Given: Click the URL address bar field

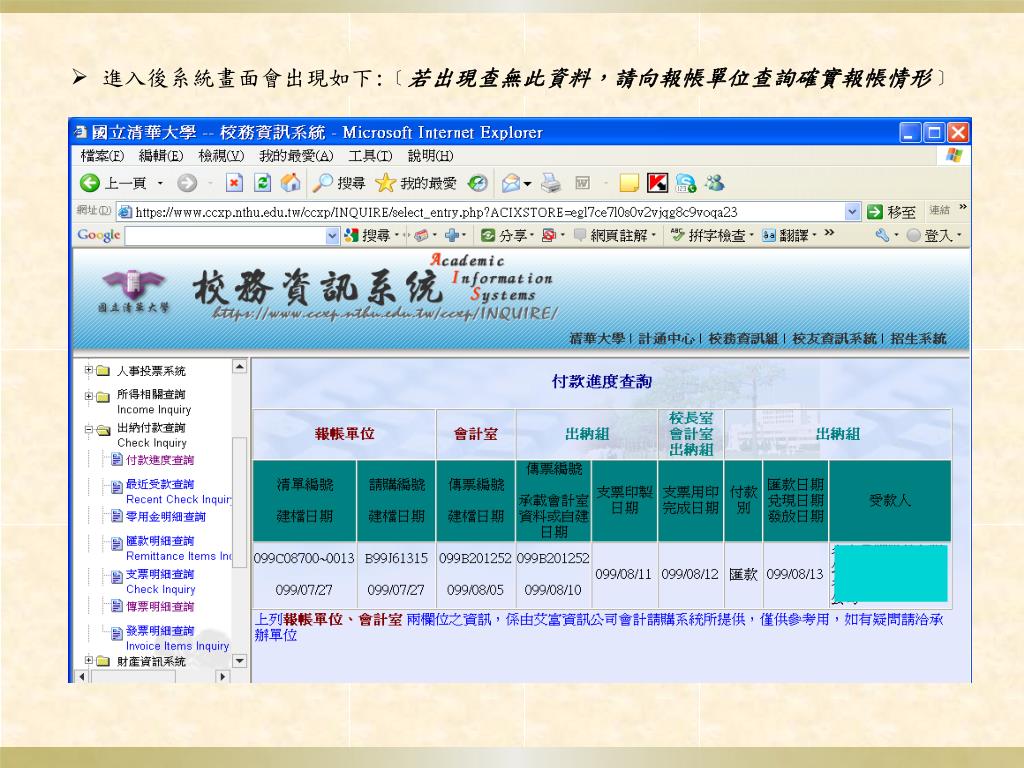Looking at the screenshot, I should (x=488, y=212).
